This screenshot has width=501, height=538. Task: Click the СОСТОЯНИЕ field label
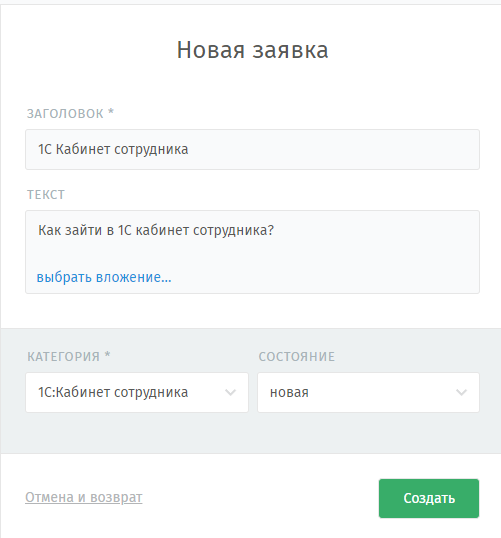(x=296, y=356)
